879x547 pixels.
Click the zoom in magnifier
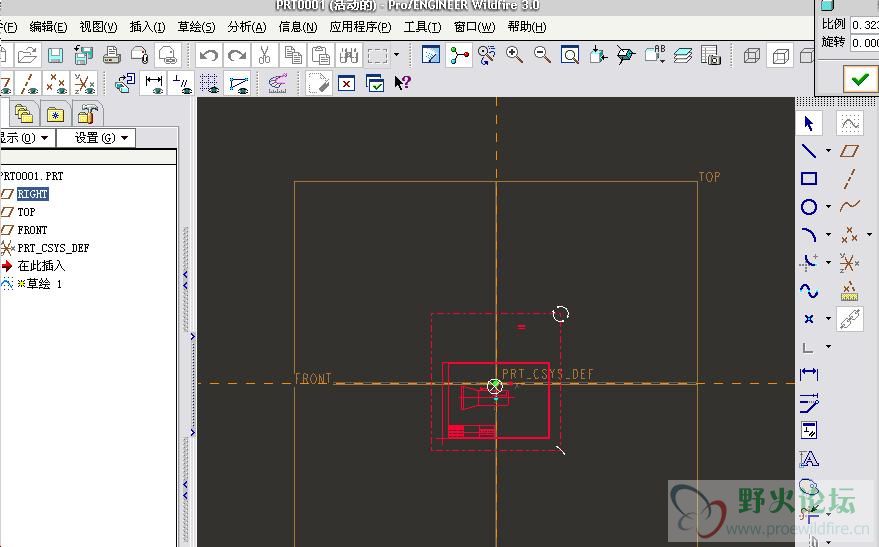pos(514,55)
